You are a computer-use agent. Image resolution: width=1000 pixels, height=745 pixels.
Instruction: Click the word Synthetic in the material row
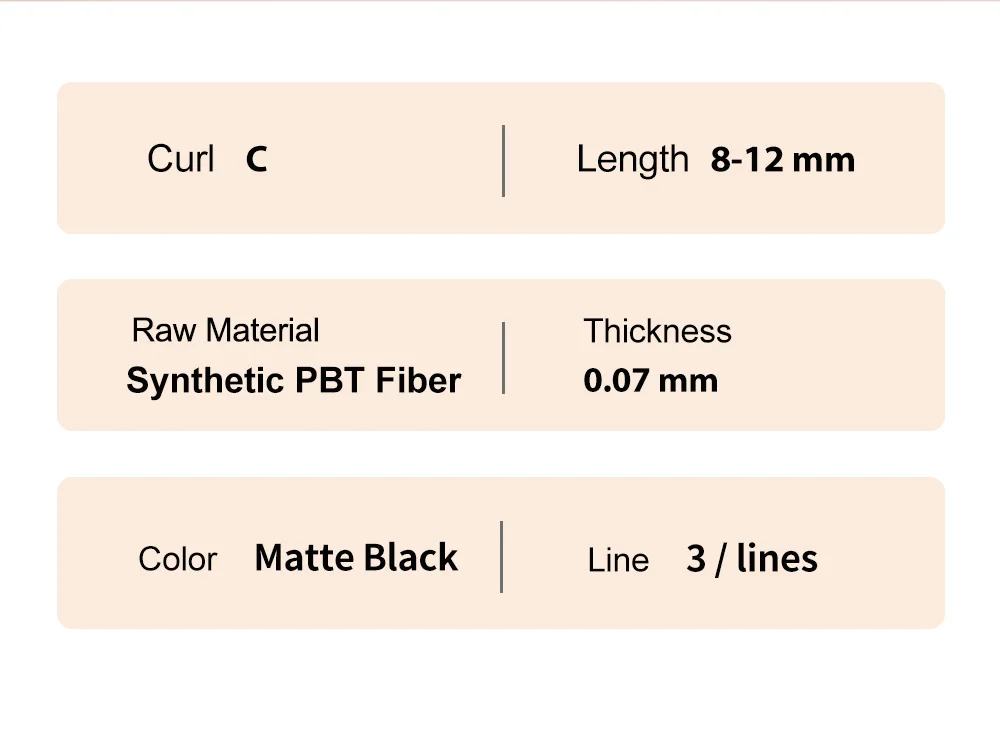(205, 381)
